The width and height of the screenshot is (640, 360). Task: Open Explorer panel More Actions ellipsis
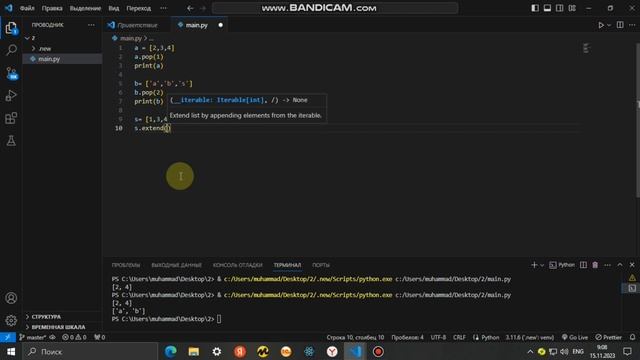[91, 25]
